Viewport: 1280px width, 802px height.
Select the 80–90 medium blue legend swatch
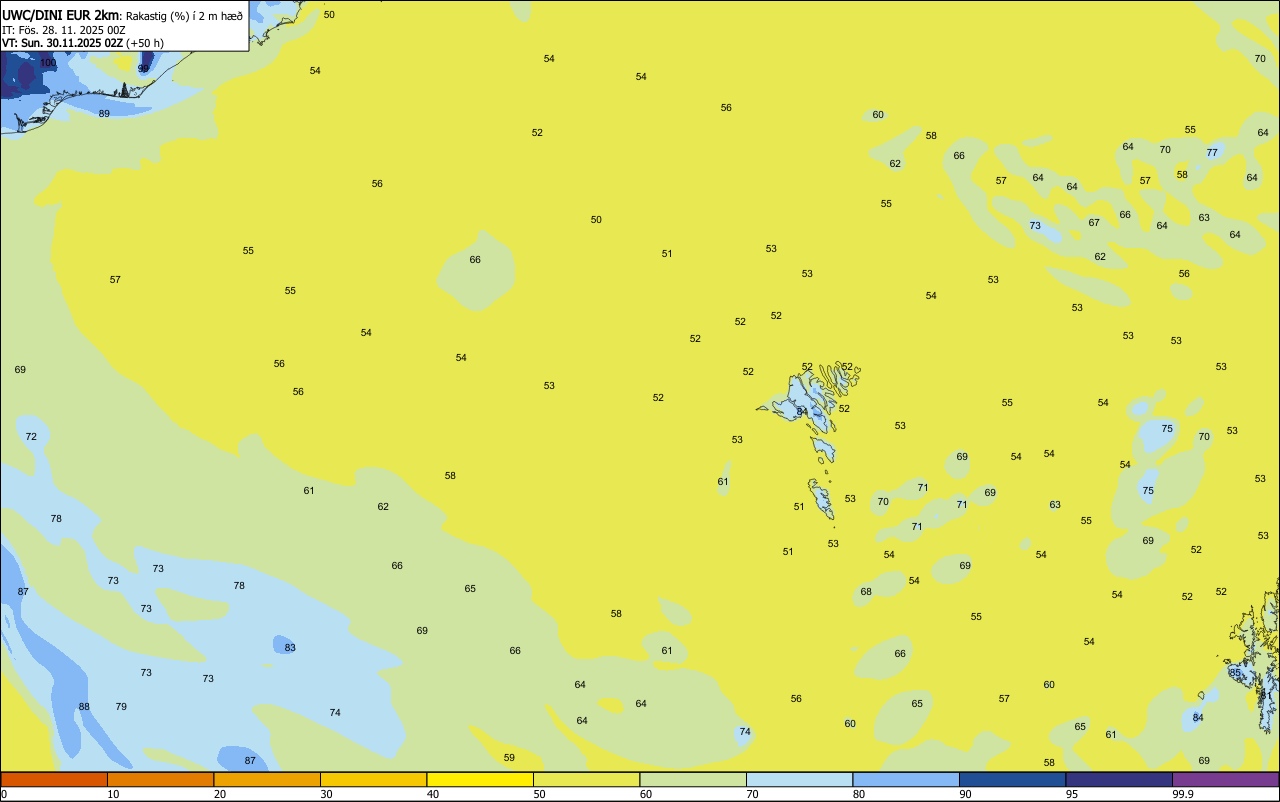pos(906,779)
